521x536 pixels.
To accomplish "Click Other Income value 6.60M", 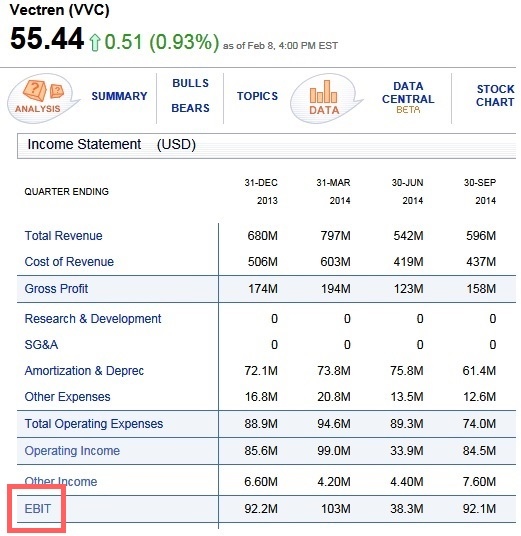I will (261, 482).
